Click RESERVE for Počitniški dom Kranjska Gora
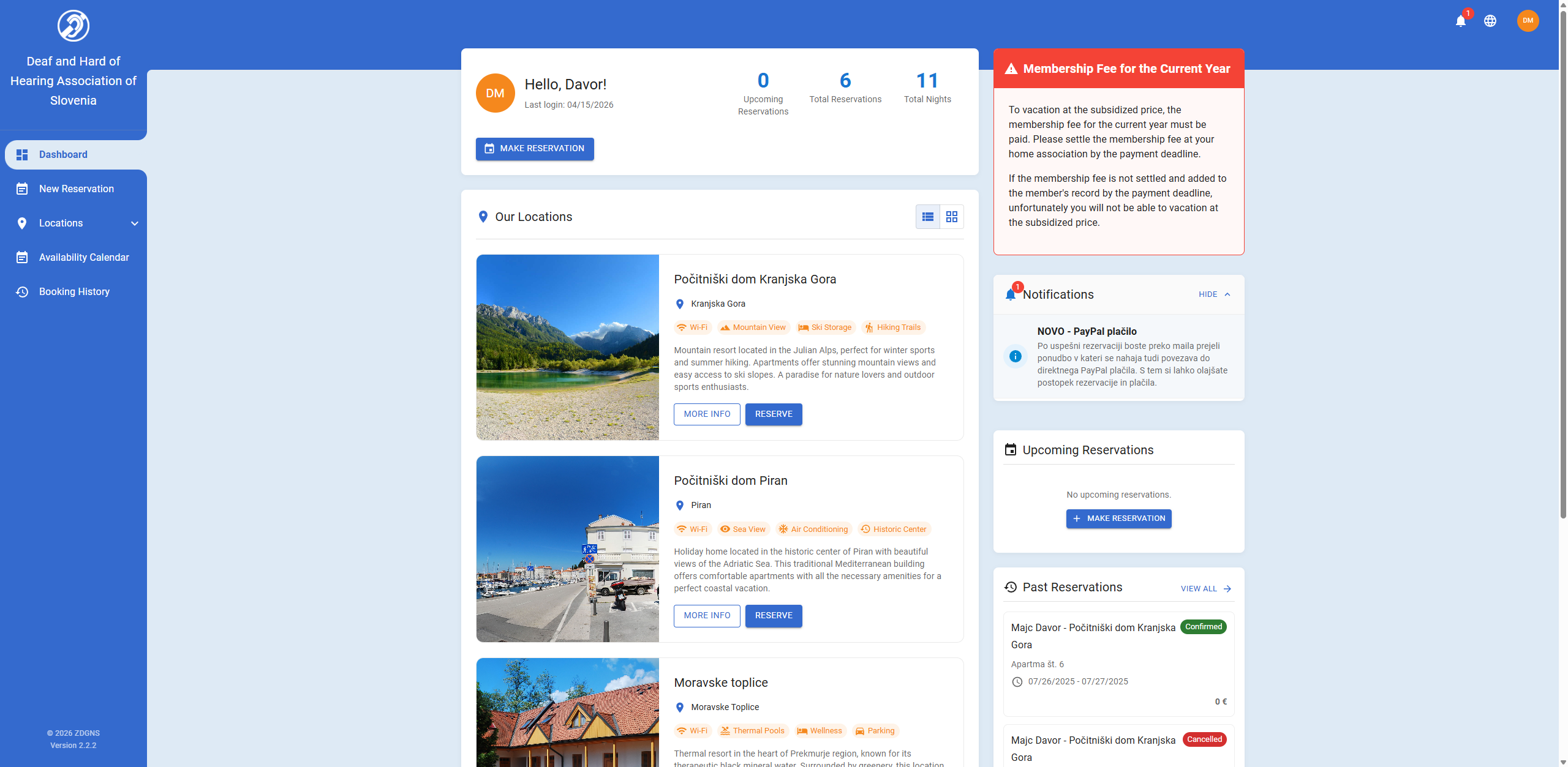The height and width of the screenshot is (767, 1568). 774,414
